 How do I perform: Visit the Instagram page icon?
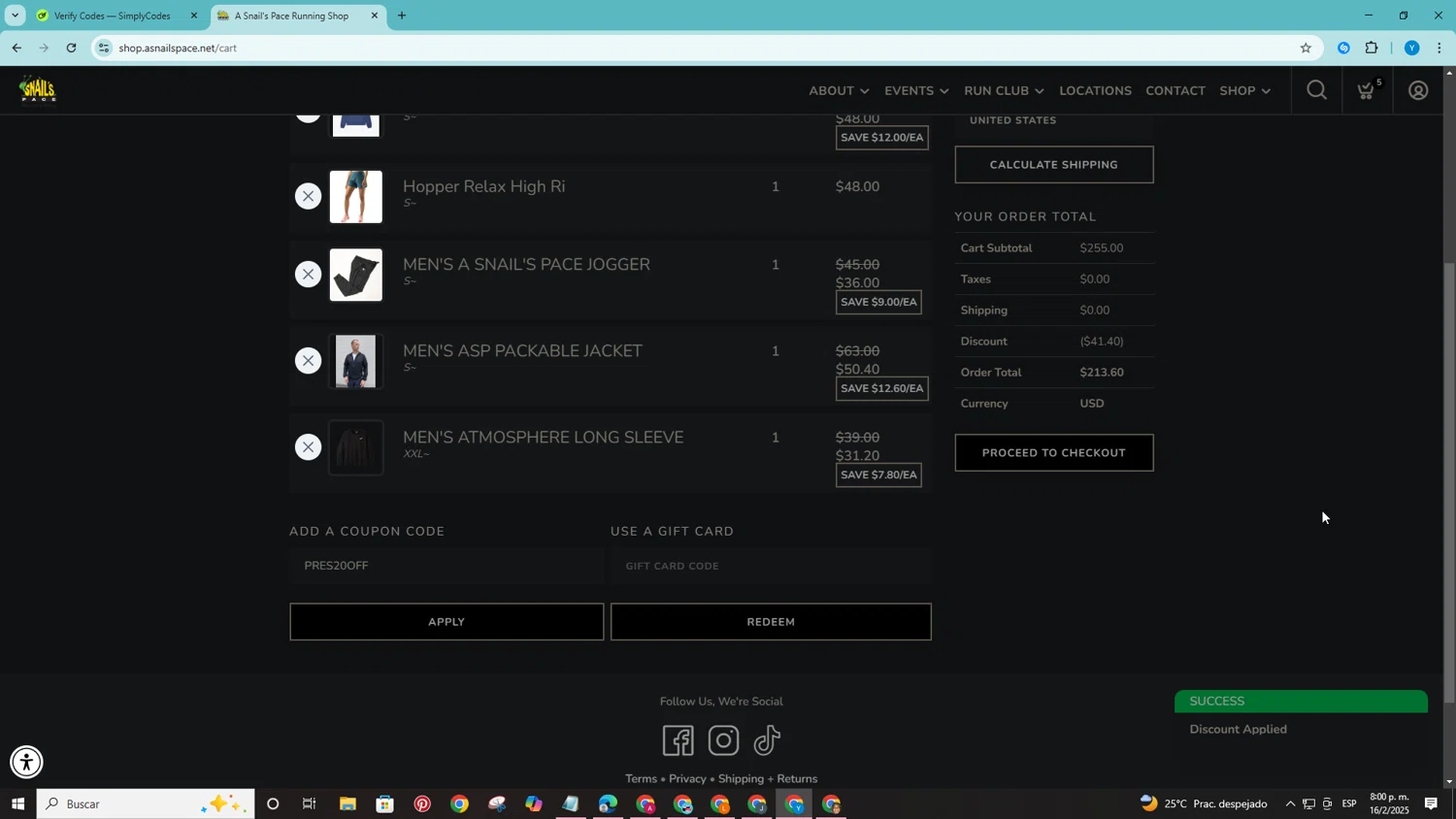(723, 740)
